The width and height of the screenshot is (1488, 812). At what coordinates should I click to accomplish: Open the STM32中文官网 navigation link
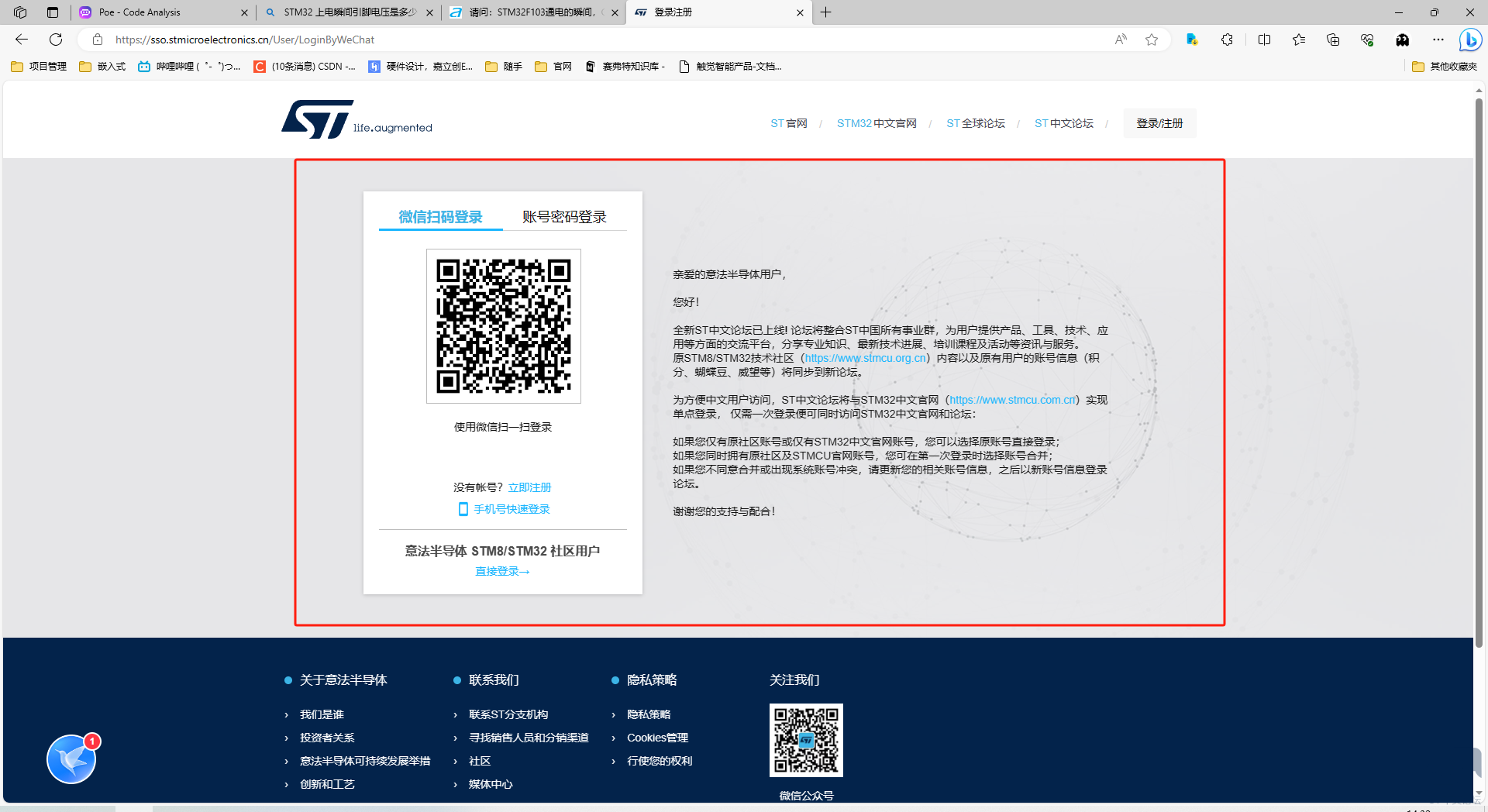click(x=877, y=123)
